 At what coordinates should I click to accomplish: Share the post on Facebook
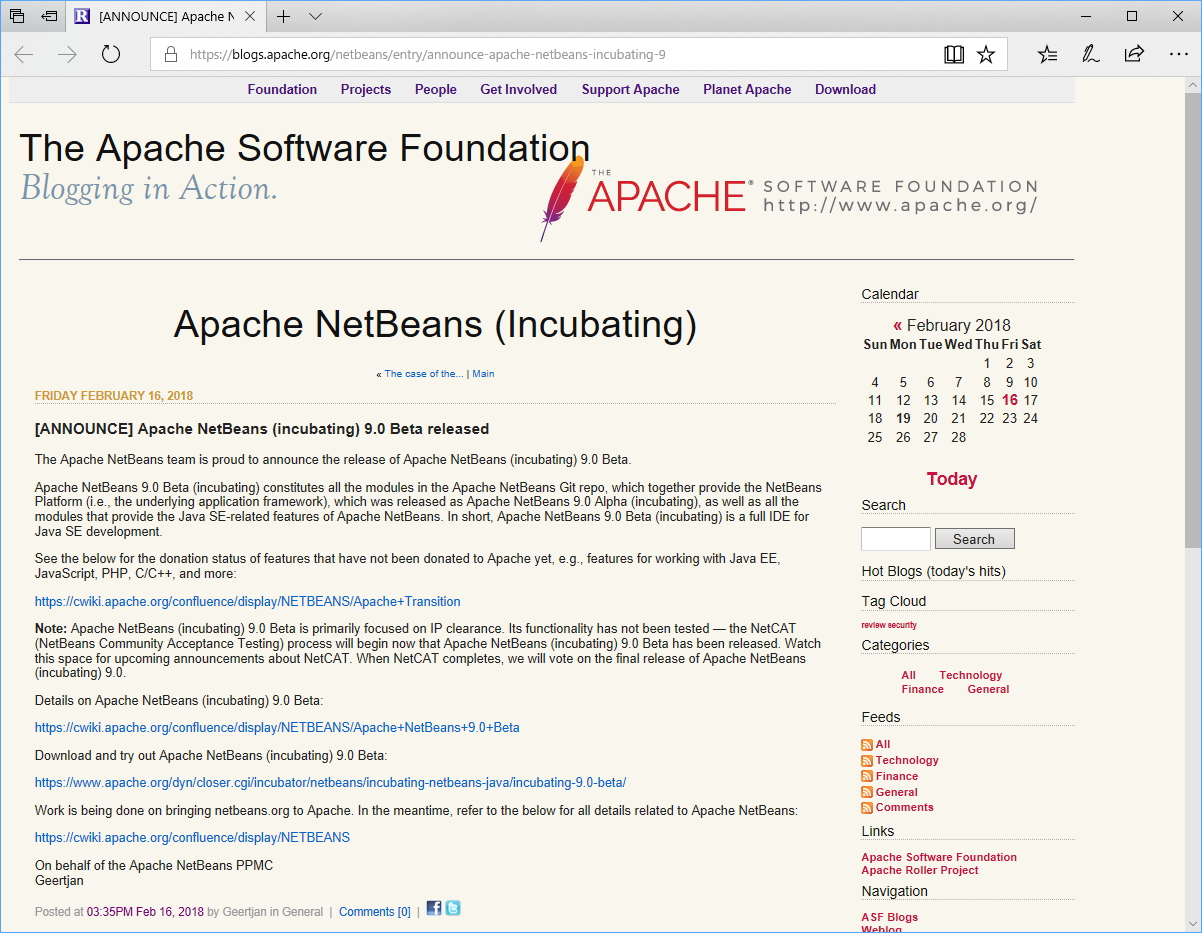(x=433, y=908)
